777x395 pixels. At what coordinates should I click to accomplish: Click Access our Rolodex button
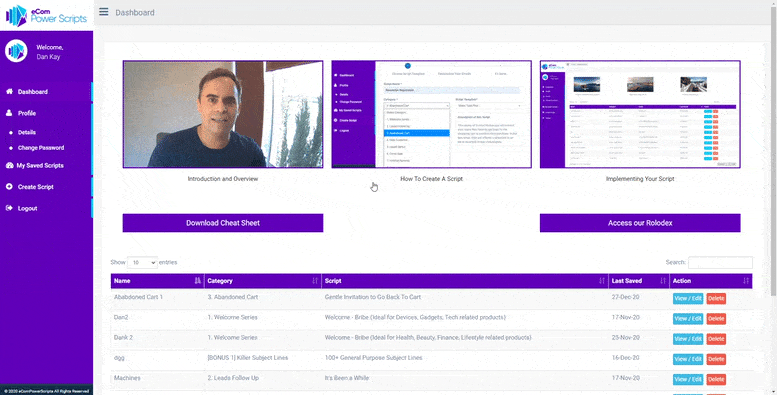[x=640, y=223]
